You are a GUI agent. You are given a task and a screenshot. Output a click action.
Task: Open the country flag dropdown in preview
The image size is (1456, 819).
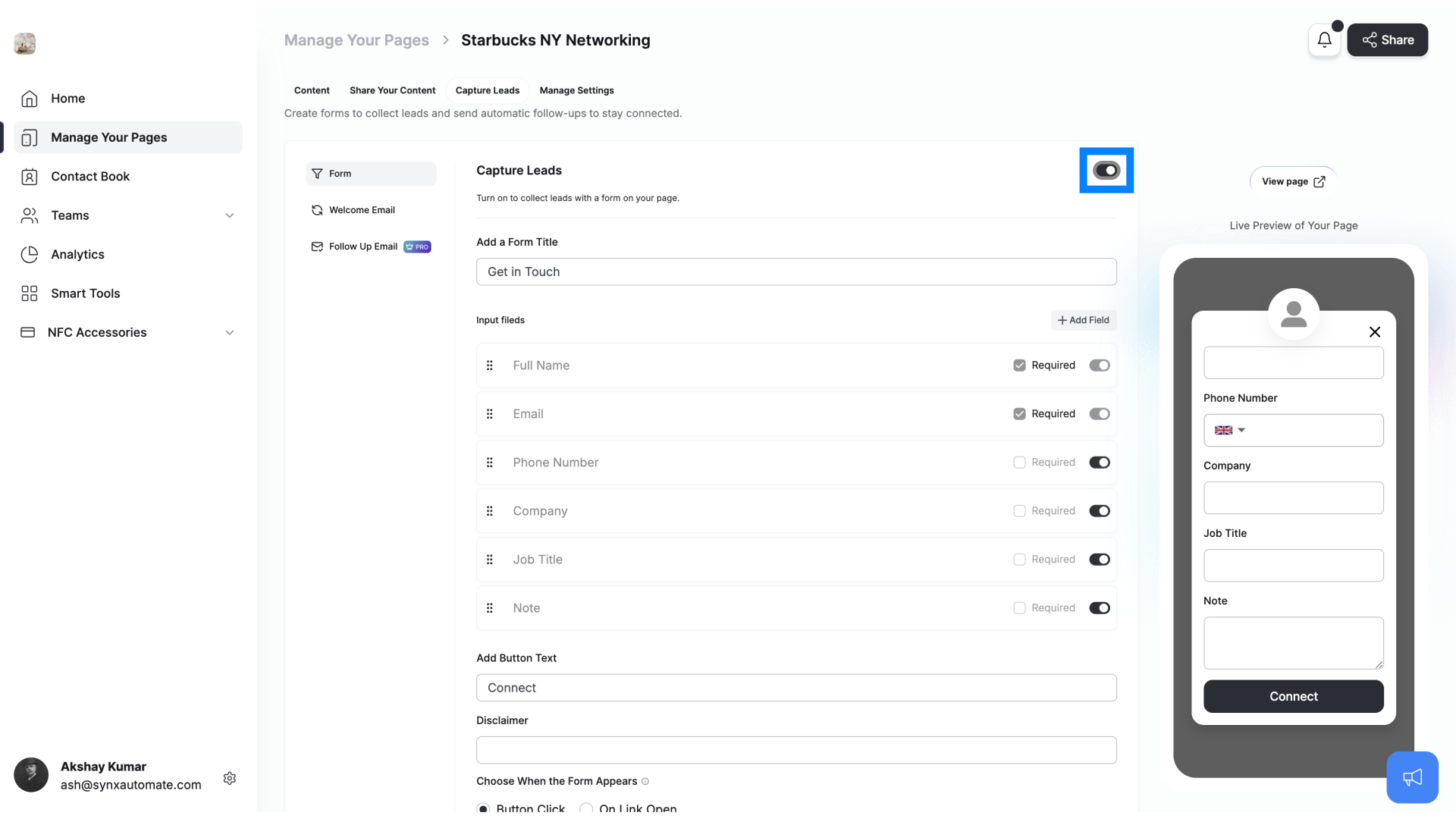point(1229,430)
